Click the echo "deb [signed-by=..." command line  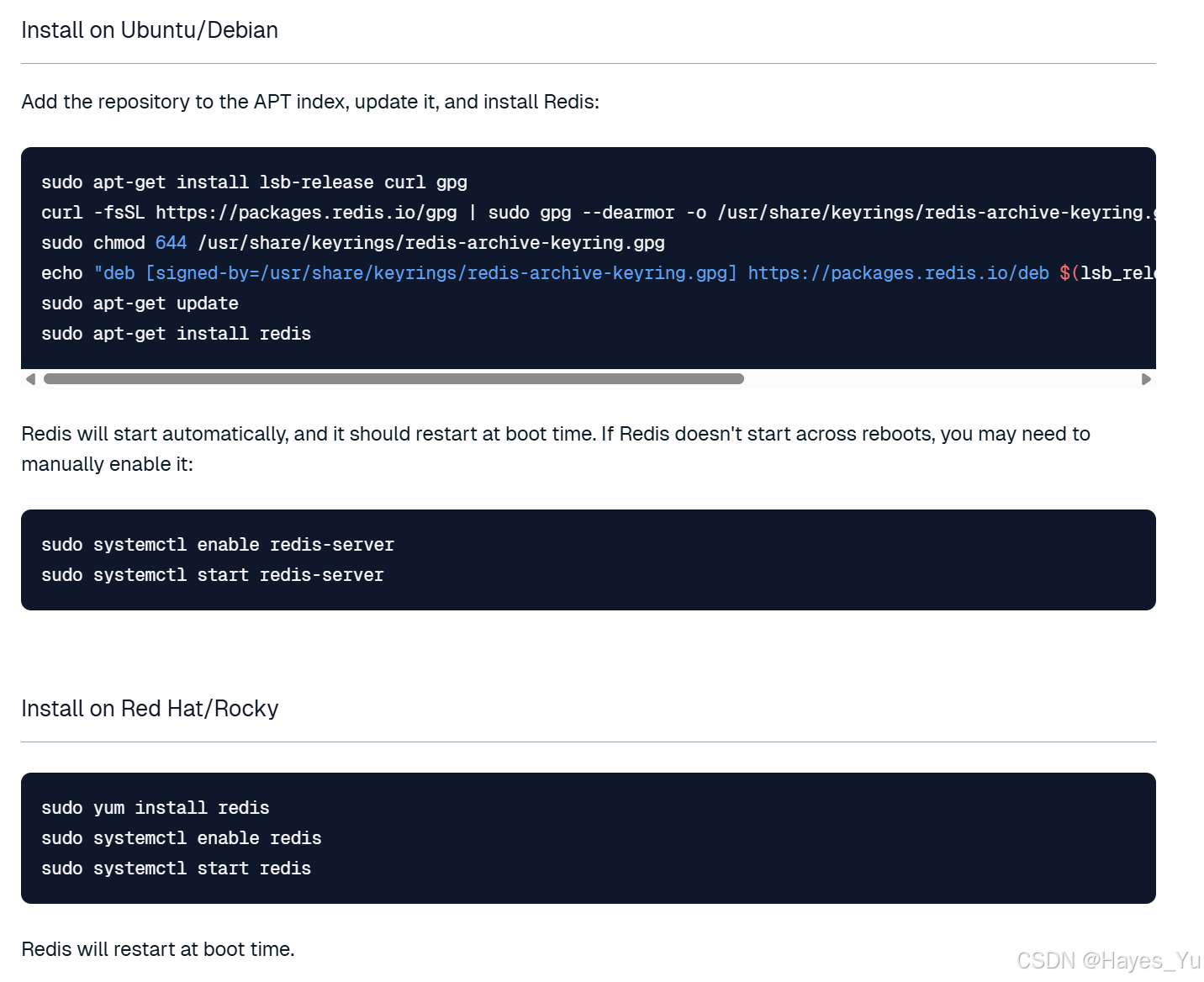[x=599, y=273]
